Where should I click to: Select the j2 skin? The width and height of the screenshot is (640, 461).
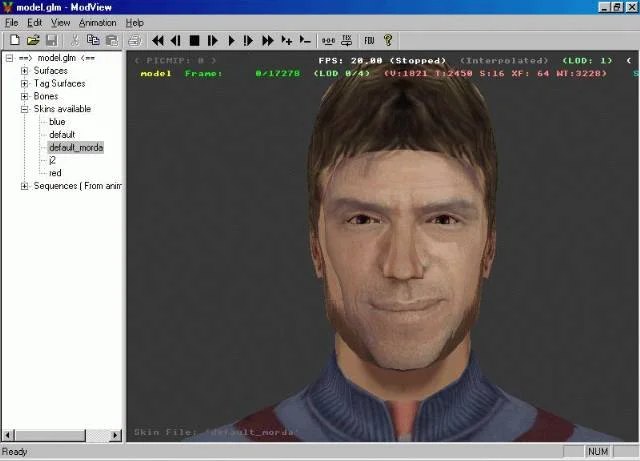click(52, 160)
